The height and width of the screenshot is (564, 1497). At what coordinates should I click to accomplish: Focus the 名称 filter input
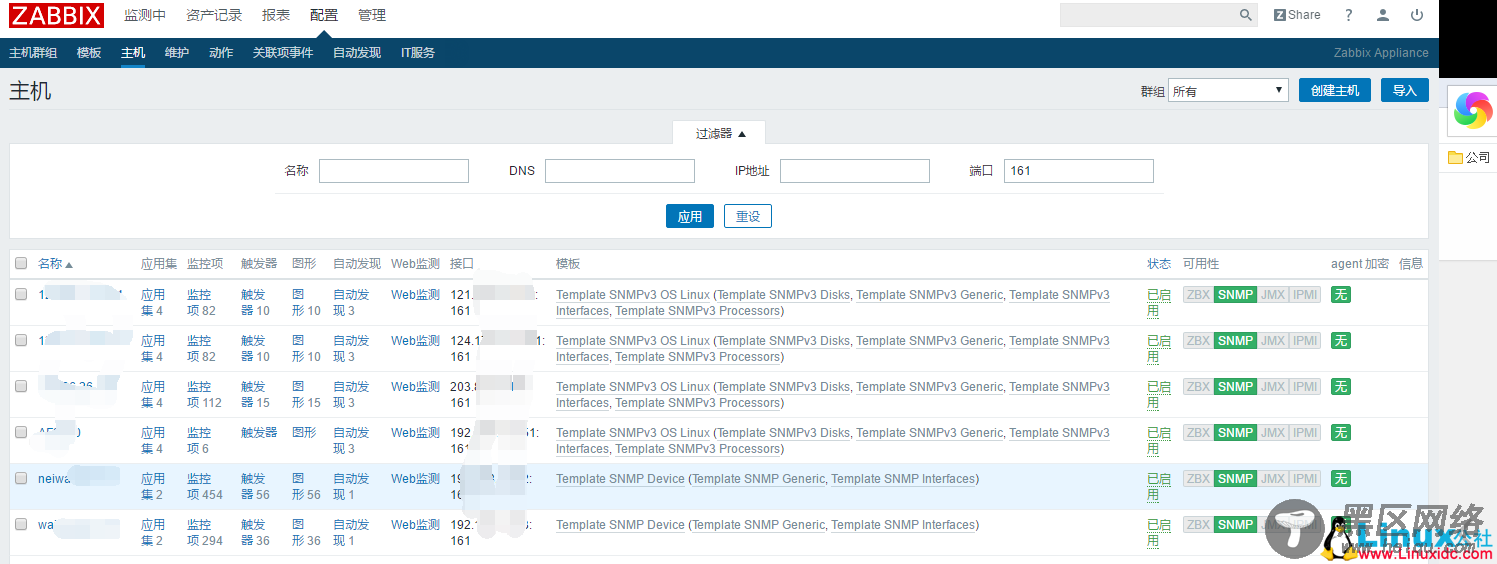tap(394, 171)
